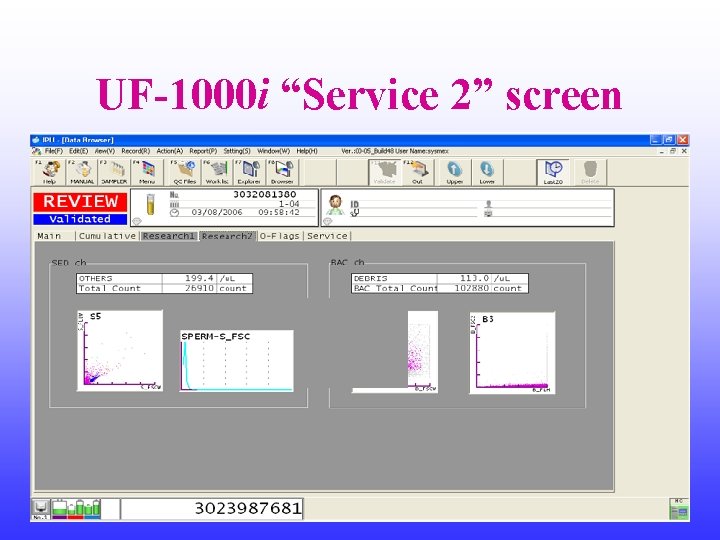This screenshot has height=540, width=720.
Task: Go to the Lower record
Action: (x=487, y=172)
